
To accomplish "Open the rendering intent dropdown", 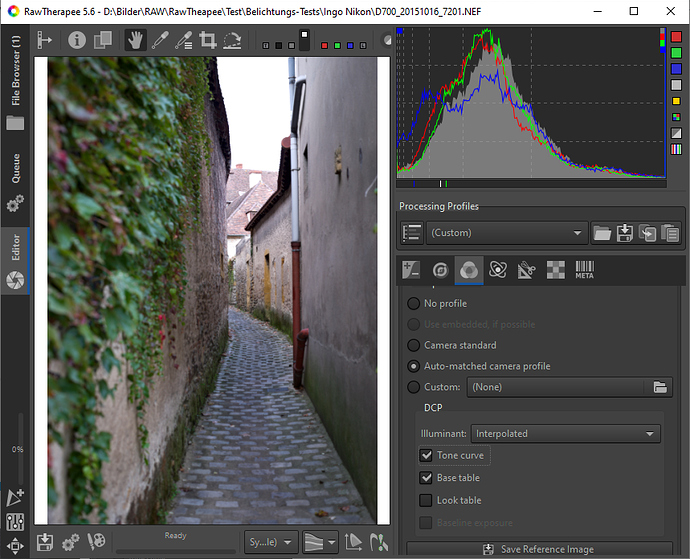I will click(320, 542).
